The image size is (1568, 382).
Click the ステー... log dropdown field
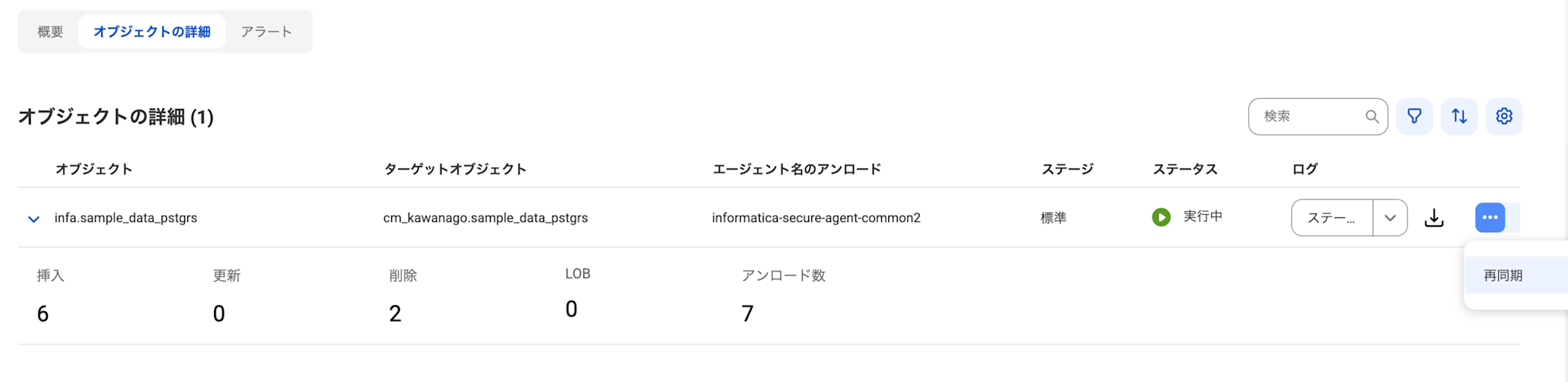(1332, 218)
